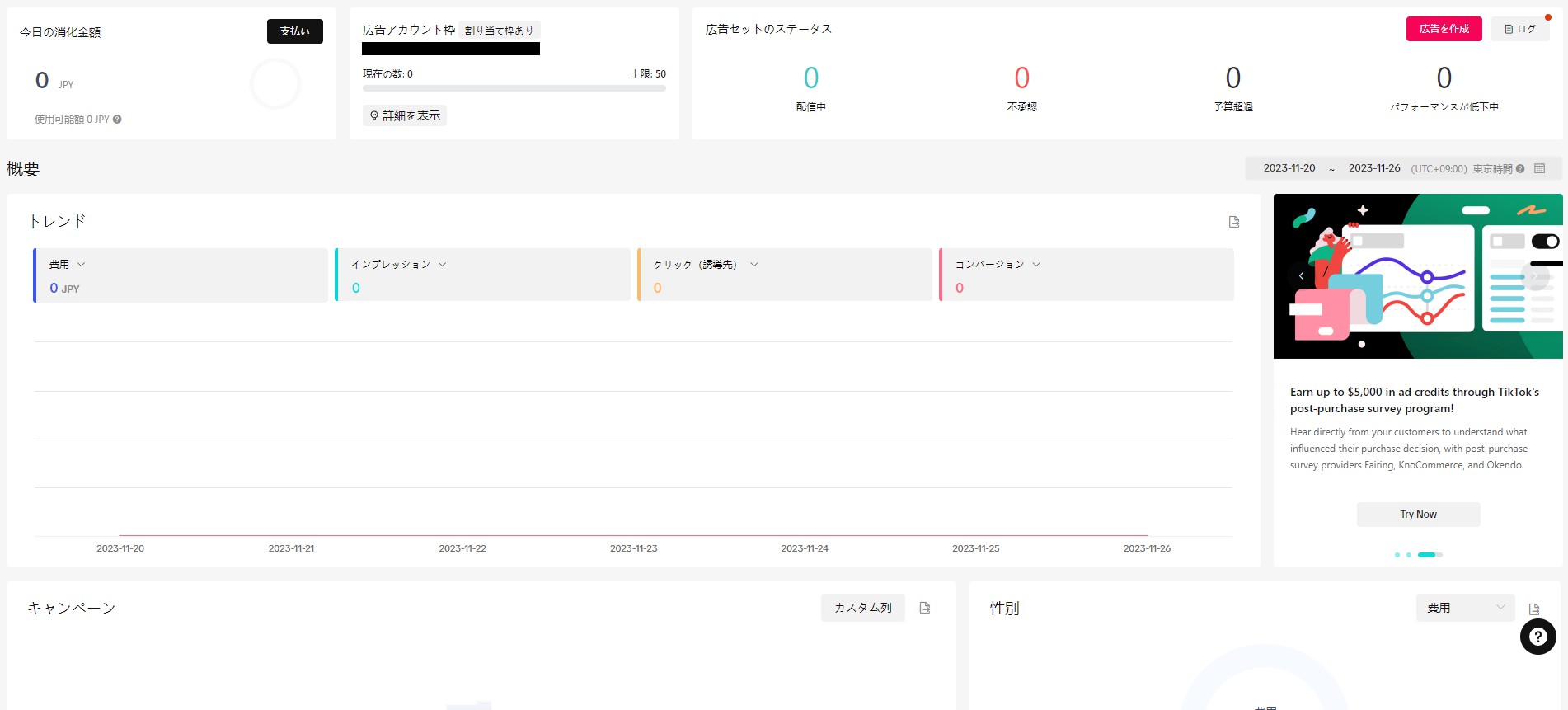Click the export icon in the 性別 panel
1568x710 pixels.
1534,609
